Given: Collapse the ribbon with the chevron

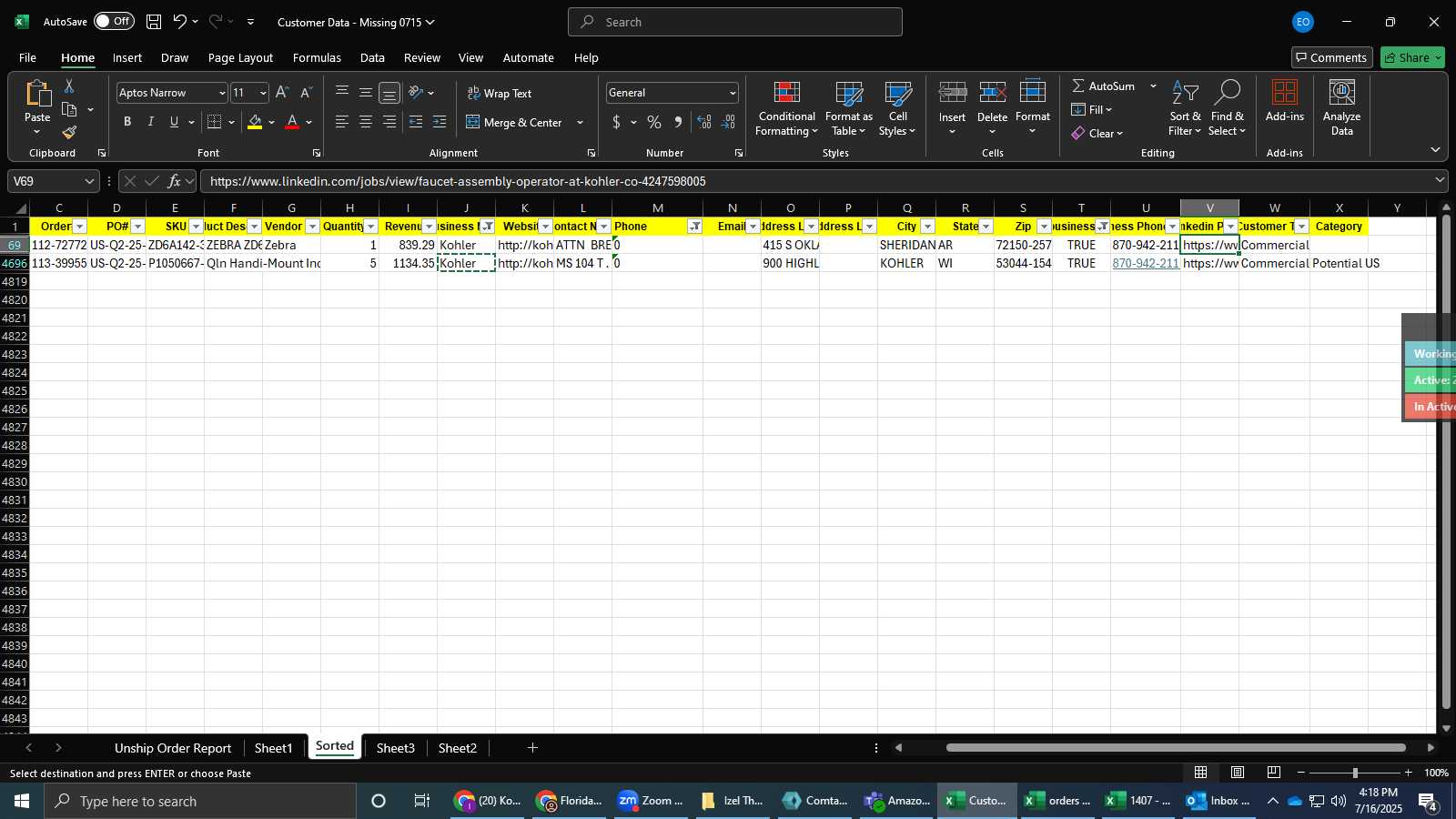Looking at the screenshot, I should pos(1435,149).
